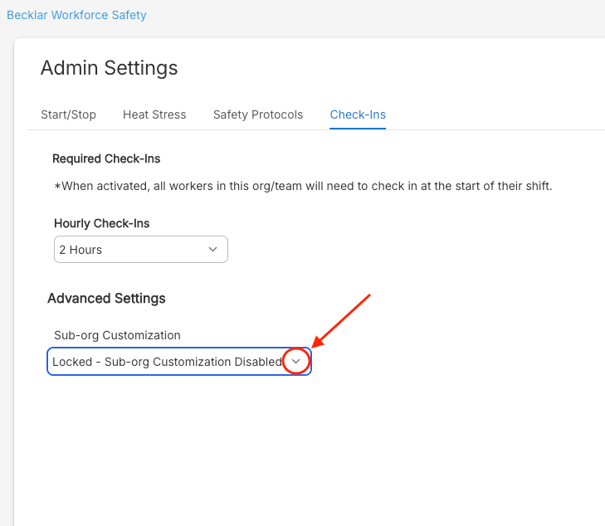Go to the Safety Protocols tab
This screenshot has height=526, width=605.
(257, 114)
